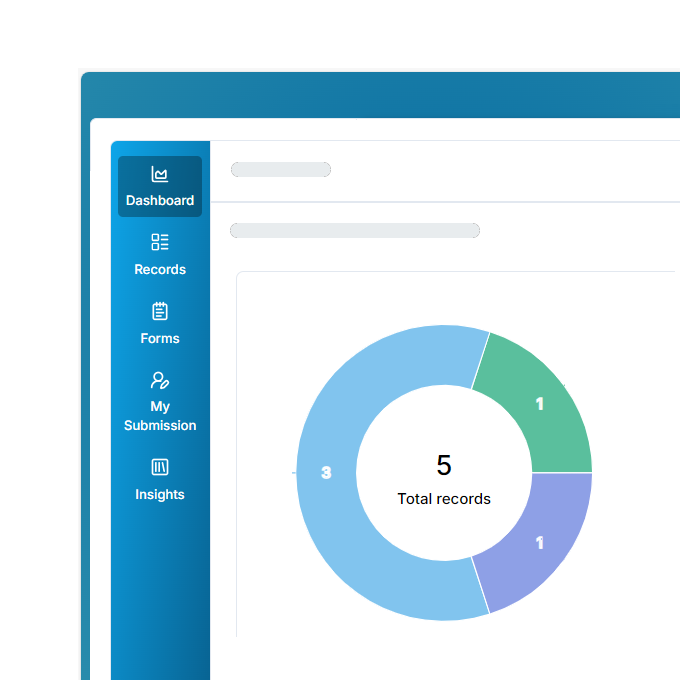The image size is (680, 680).
Task: Click the Forms clipboard icon
Action: [160, 311]
